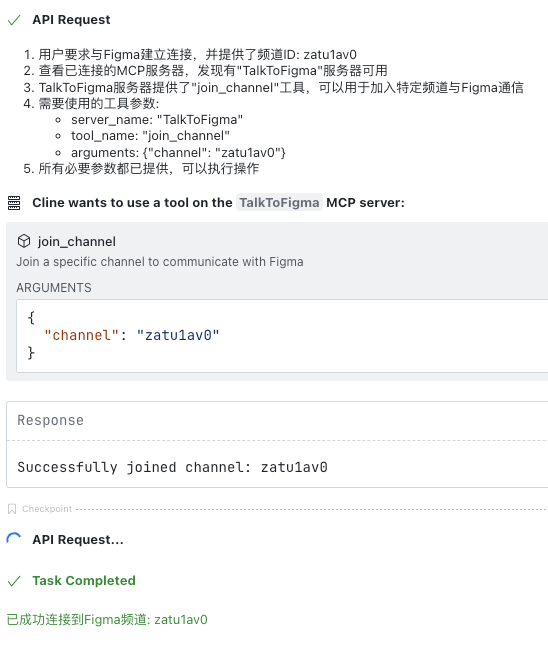Click the Task Completed heading

click(x=84, y=580)
